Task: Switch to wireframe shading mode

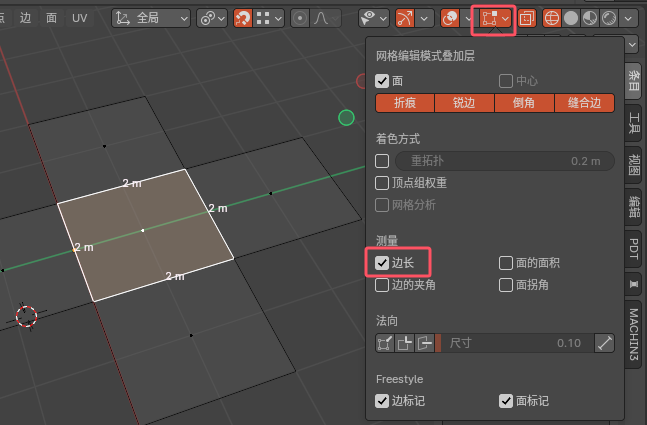Action: (x=550, y=18)
